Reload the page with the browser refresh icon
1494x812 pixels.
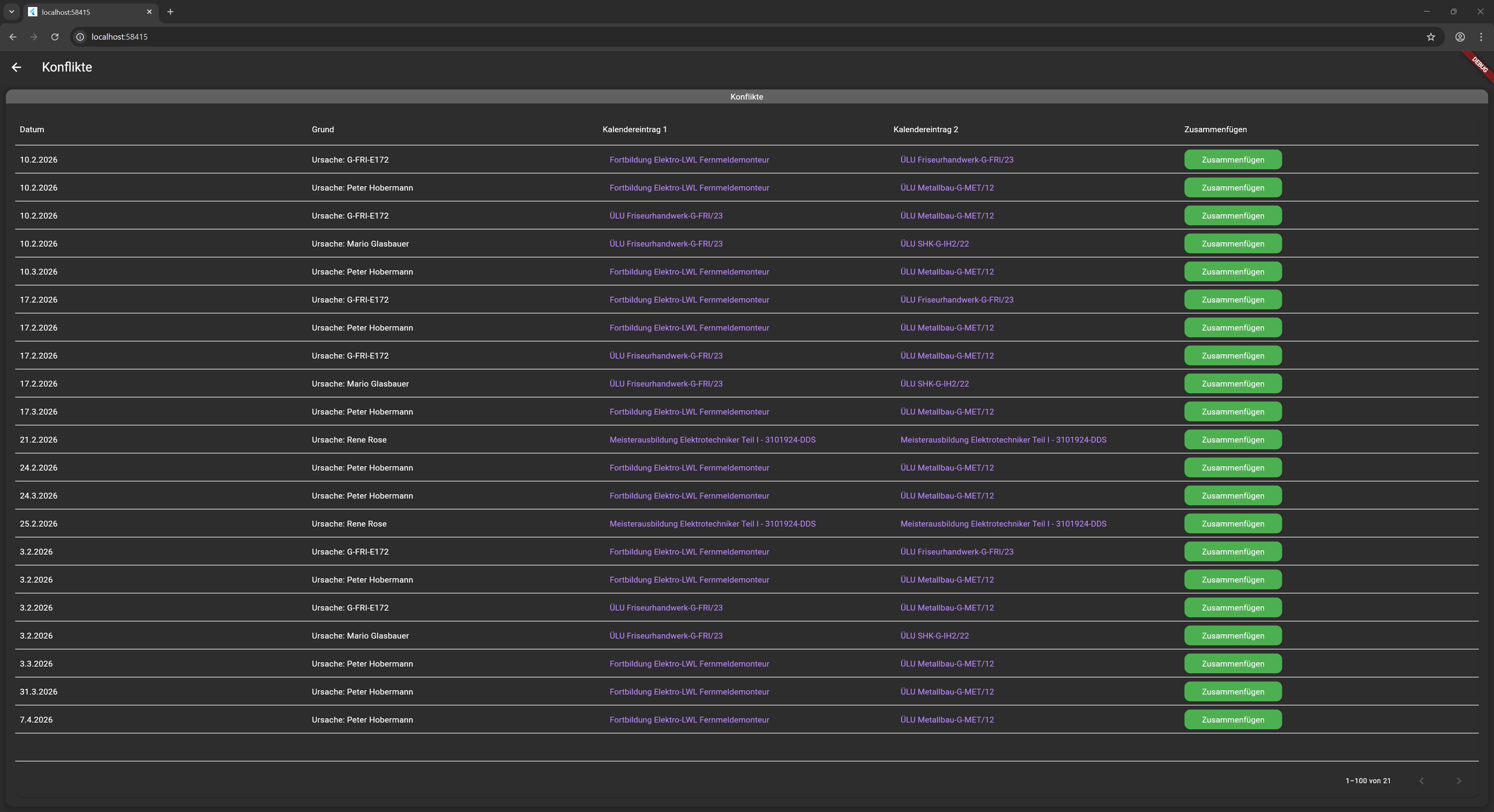pyautogui.click(x=54, y=37)
